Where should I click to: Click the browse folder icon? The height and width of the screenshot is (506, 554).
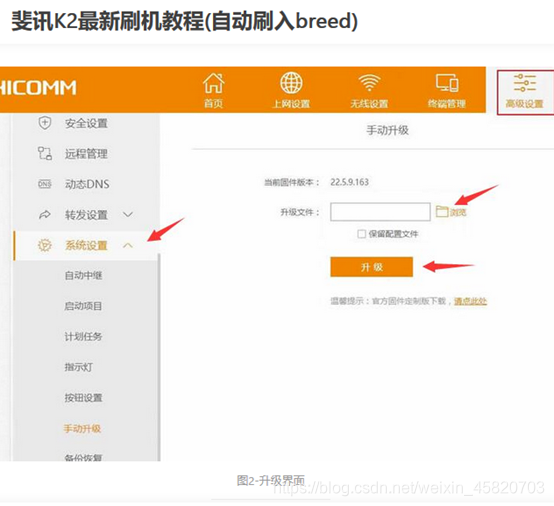[442, 211]
